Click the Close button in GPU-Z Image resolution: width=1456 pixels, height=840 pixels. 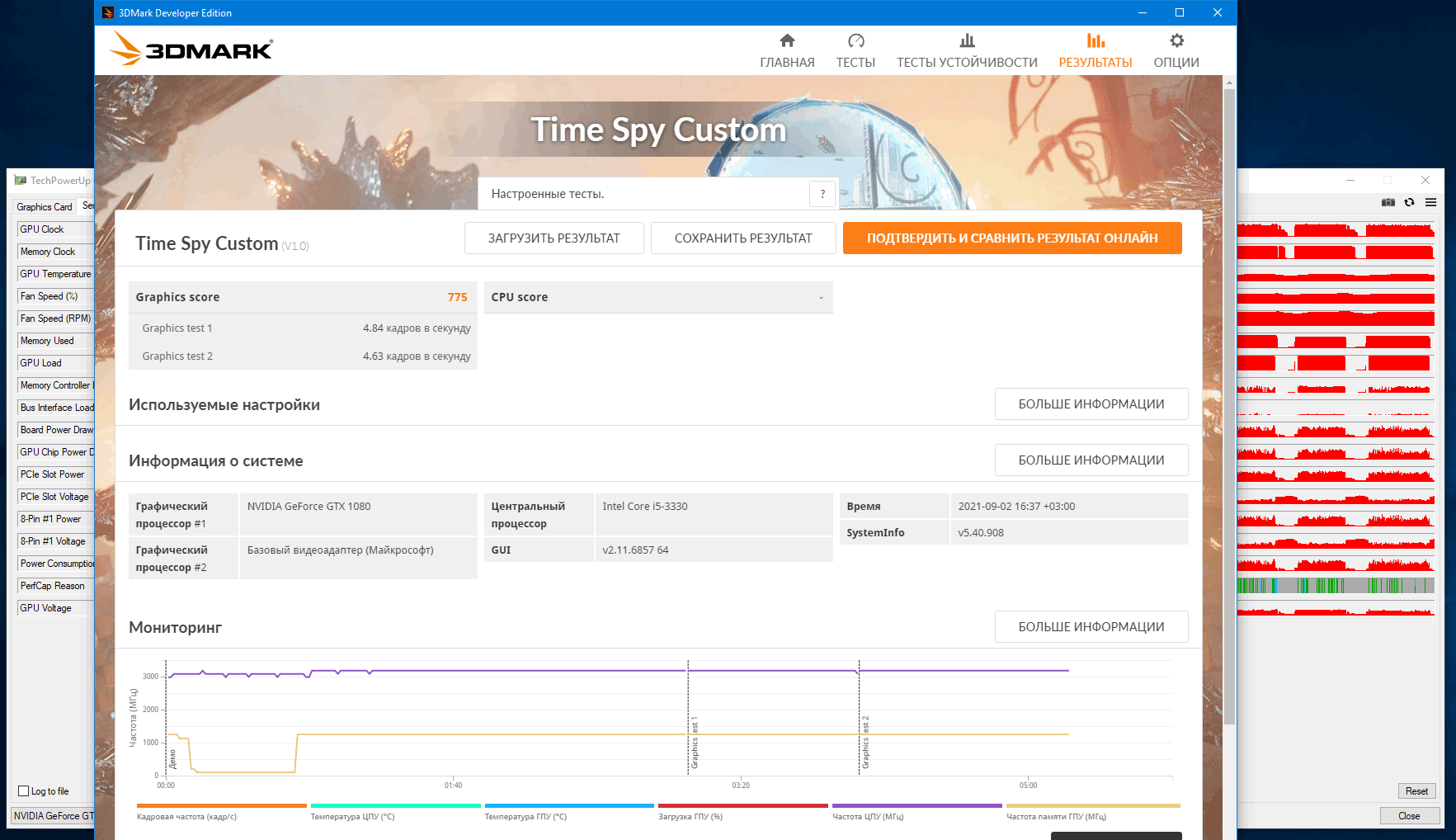(1409, 816)
